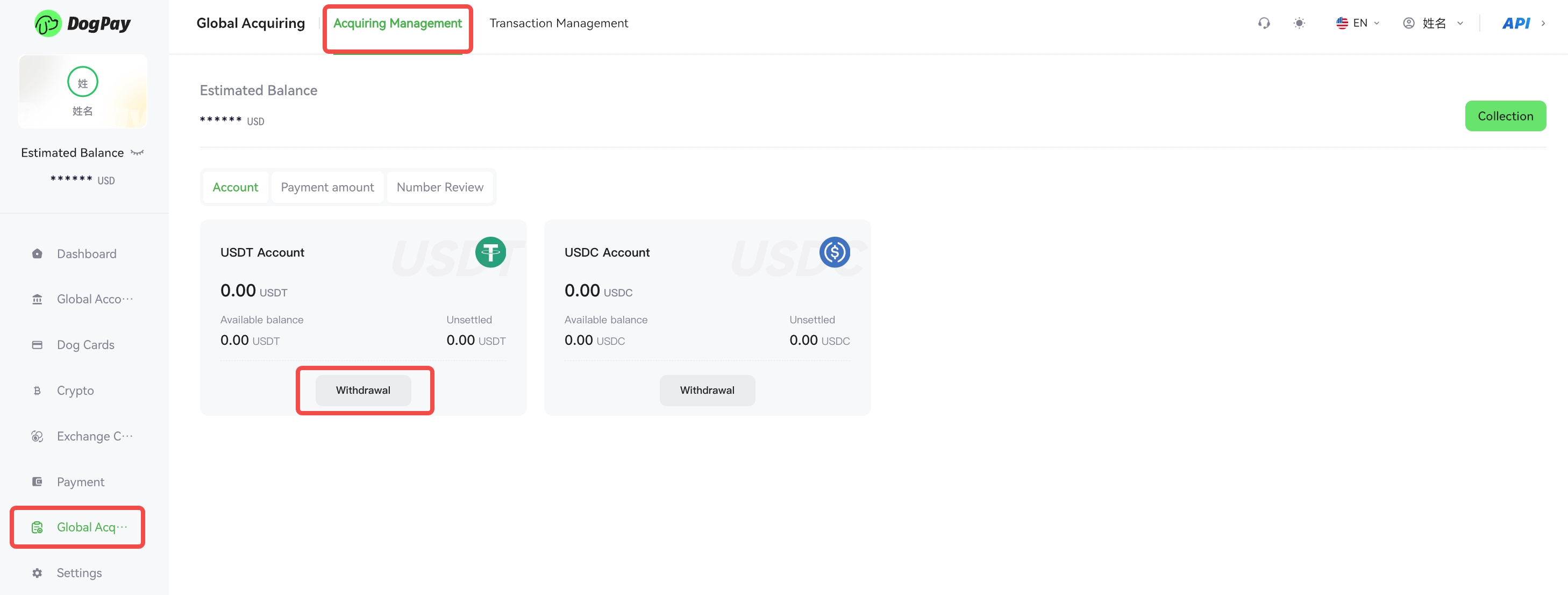The image size is (1568, 595).
Task: Click the Global Acquiring page heading
Action: (x=251, y=23)
